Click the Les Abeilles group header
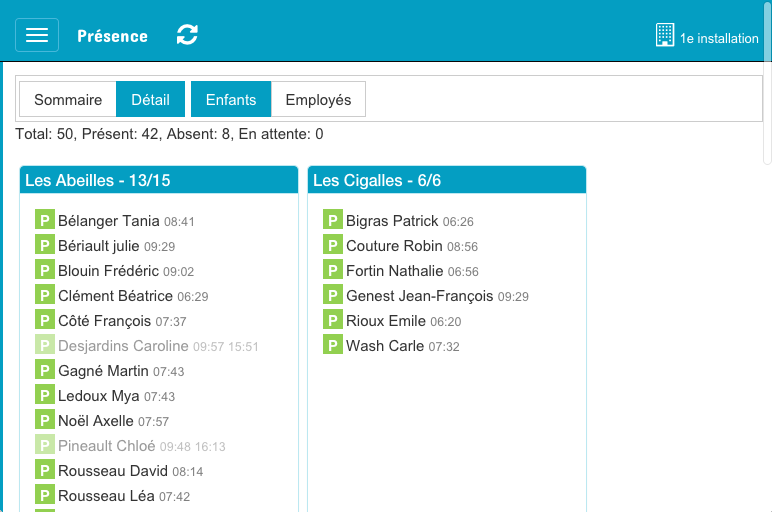 [159, 180]
